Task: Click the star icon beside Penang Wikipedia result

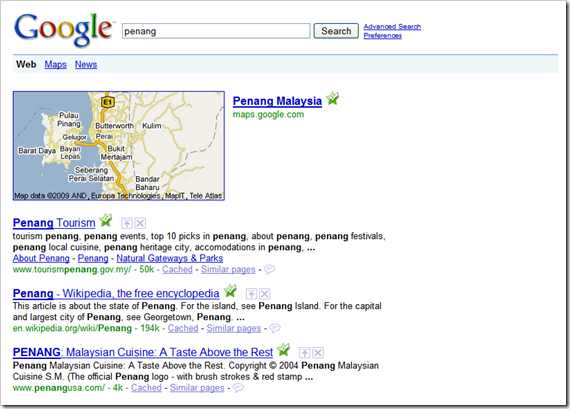Action: [x=230, y=290]
